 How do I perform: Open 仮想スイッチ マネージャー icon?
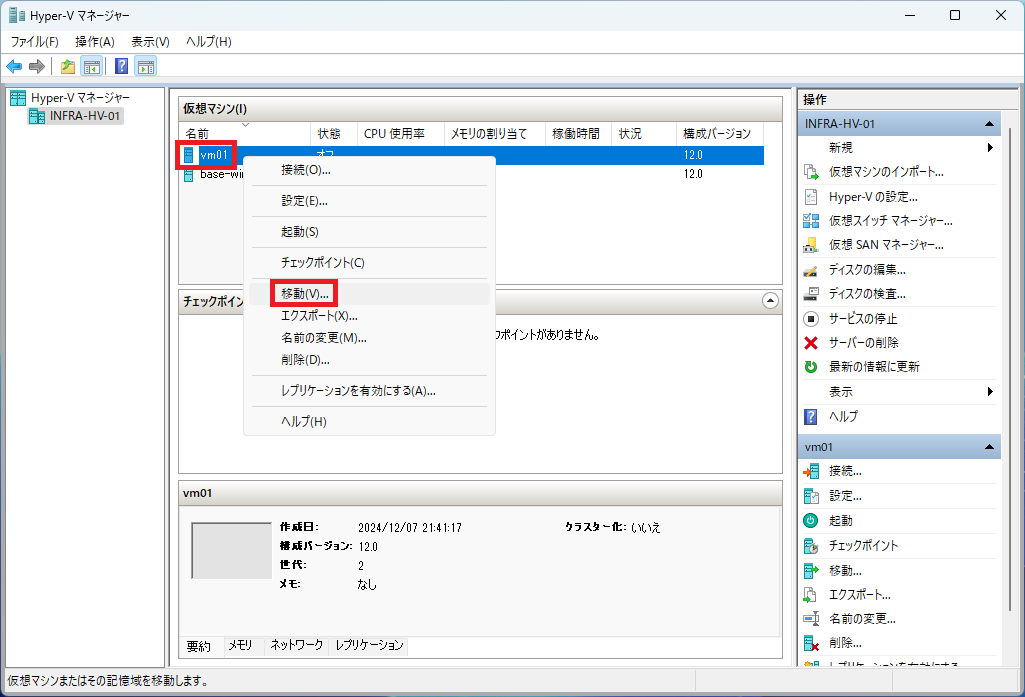click(811, 221)
